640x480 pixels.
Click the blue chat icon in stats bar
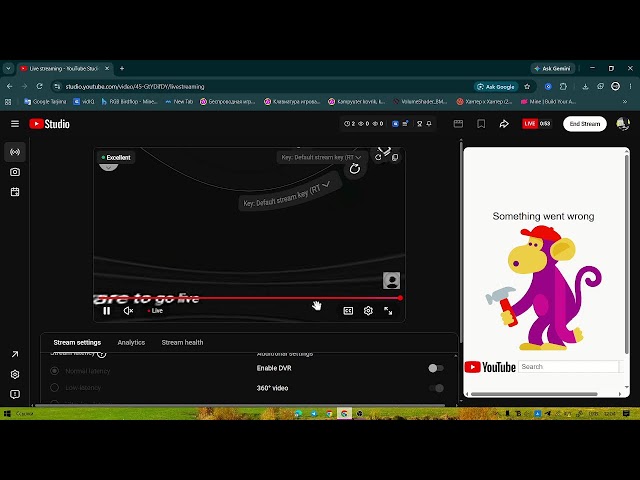(x=395, y=124)
